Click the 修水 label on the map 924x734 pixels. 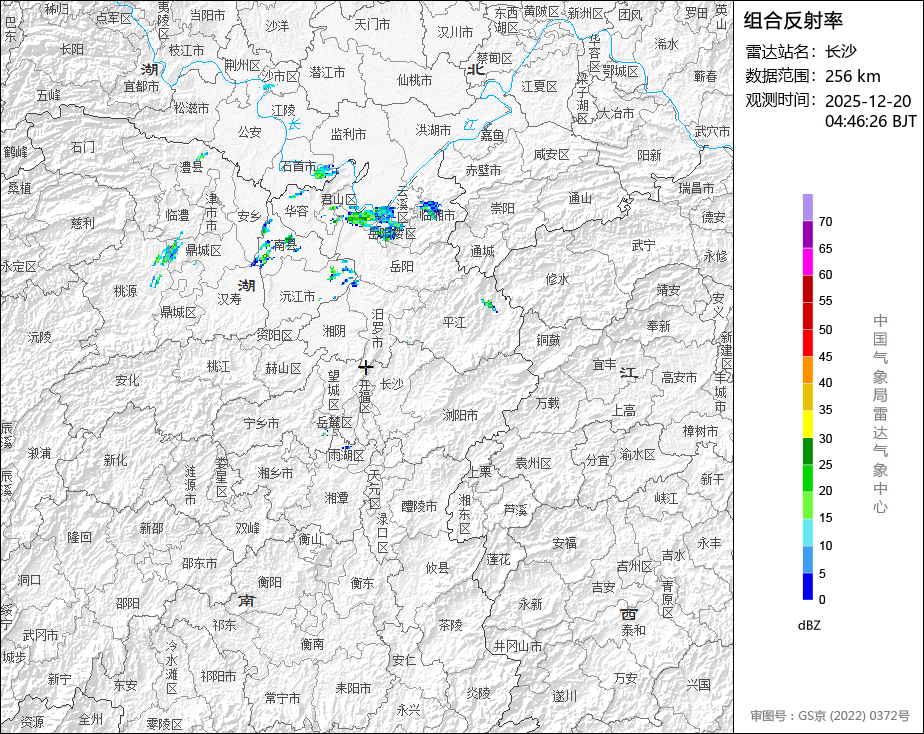[x=557, y=279]
